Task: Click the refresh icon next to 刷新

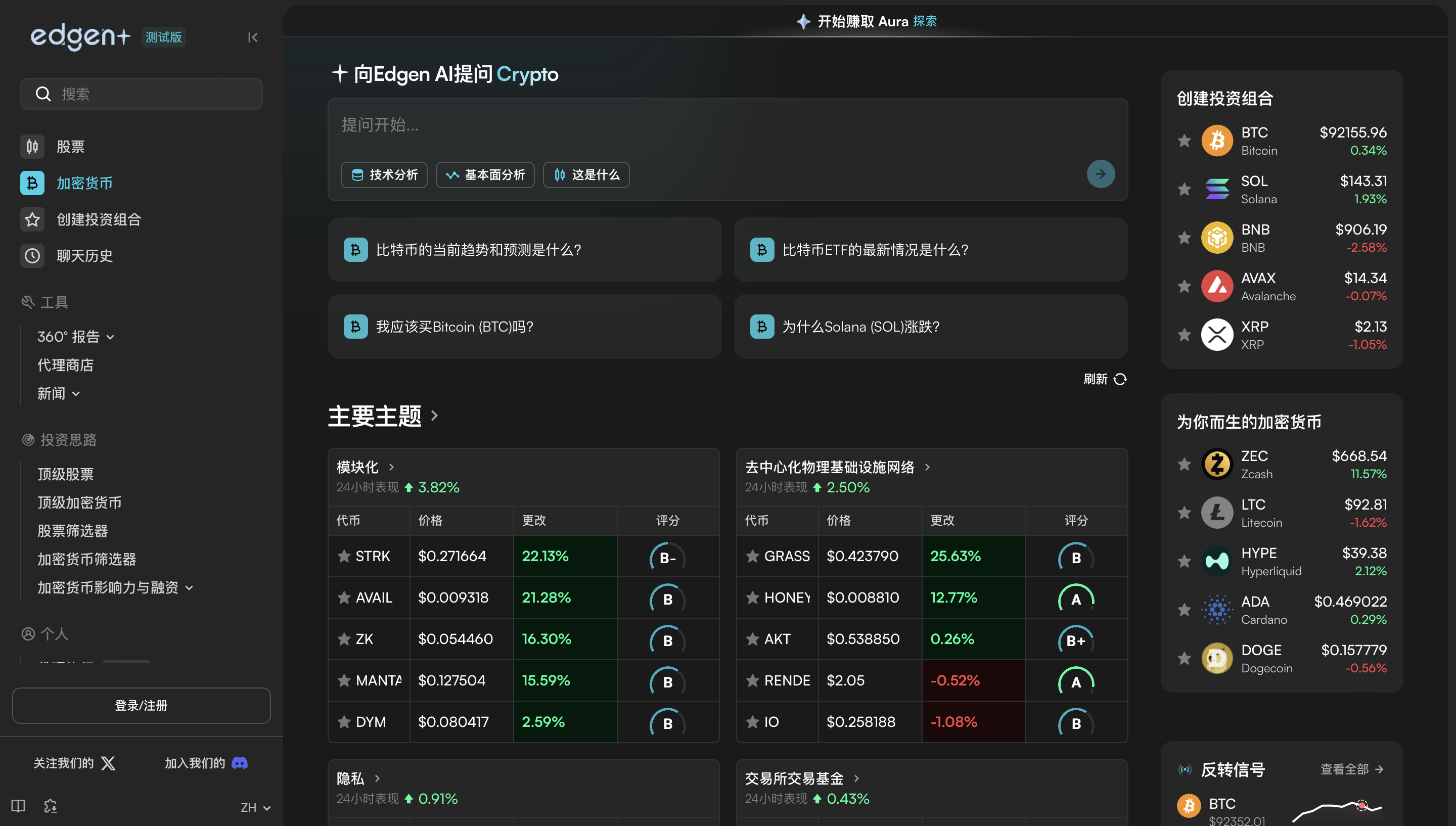Action: (1121, 379)
